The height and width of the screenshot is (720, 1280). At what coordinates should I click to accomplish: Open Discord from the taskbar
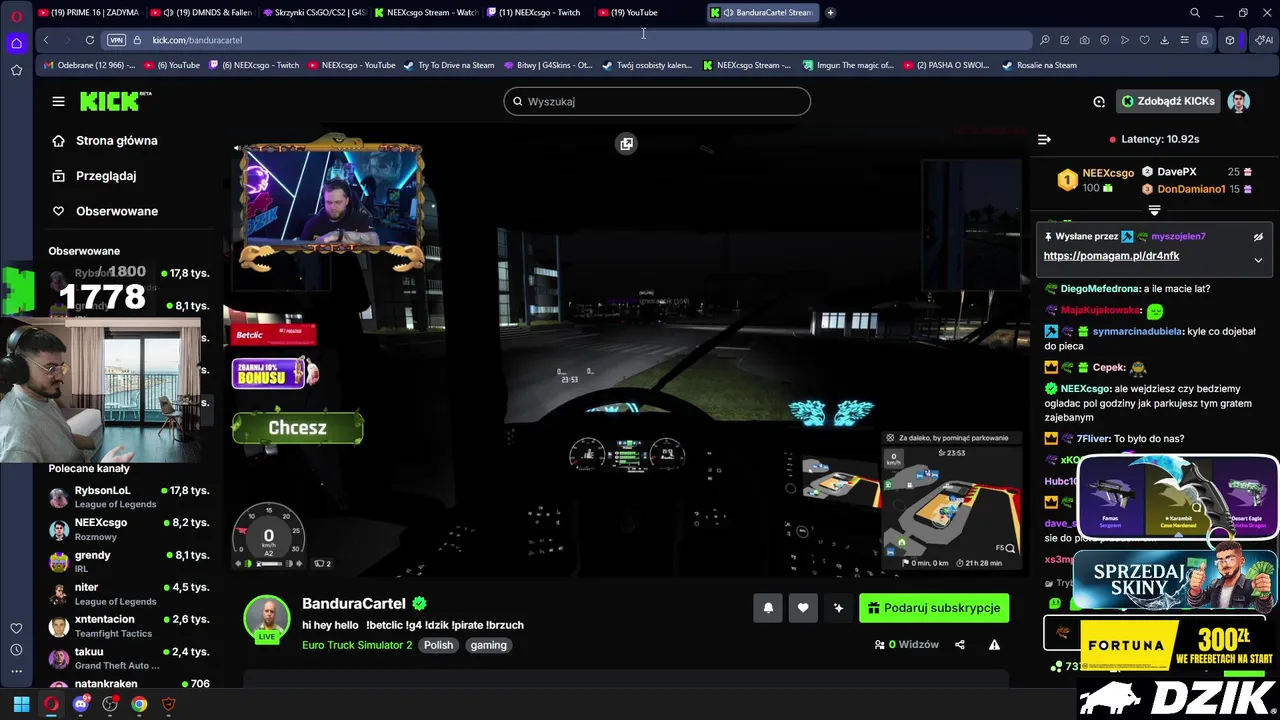click(80, 704)
